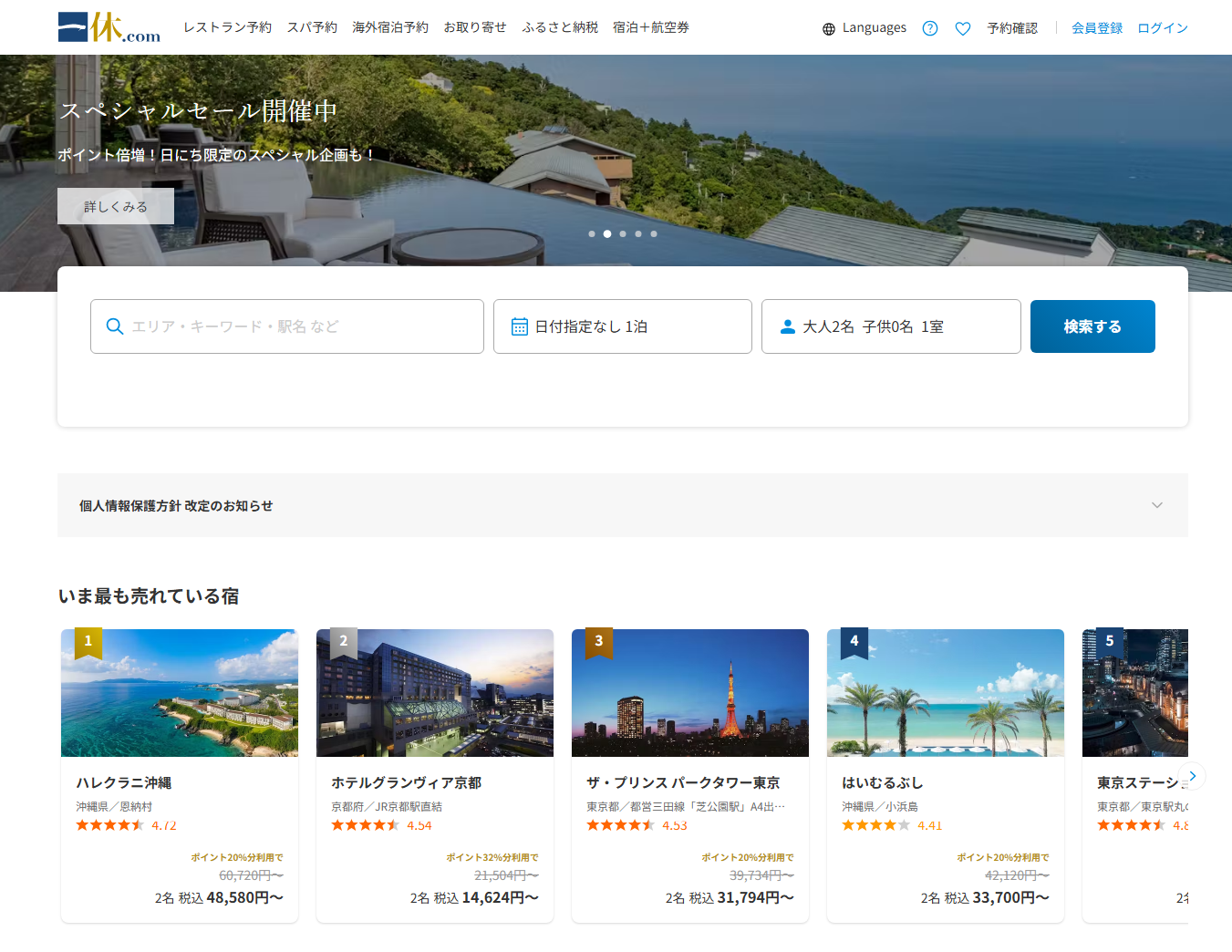Open the help question mark icon
1232x952 pixels.
point(929,28)
